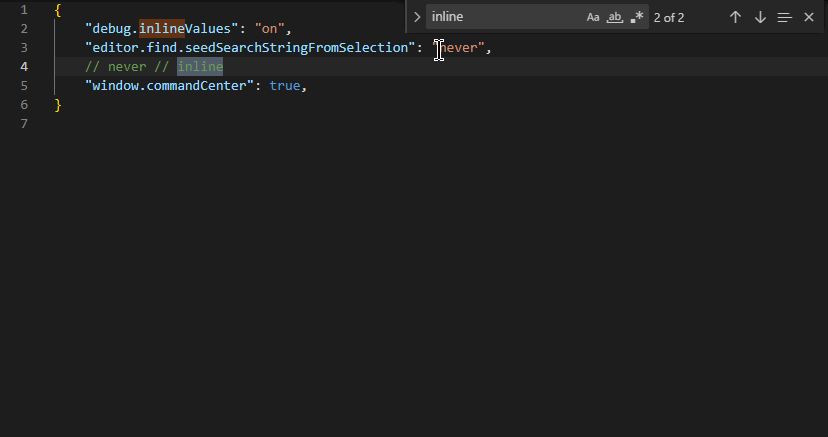Click line number 1 in gutter
828x437 pixels.
click(x=24, y=10)
